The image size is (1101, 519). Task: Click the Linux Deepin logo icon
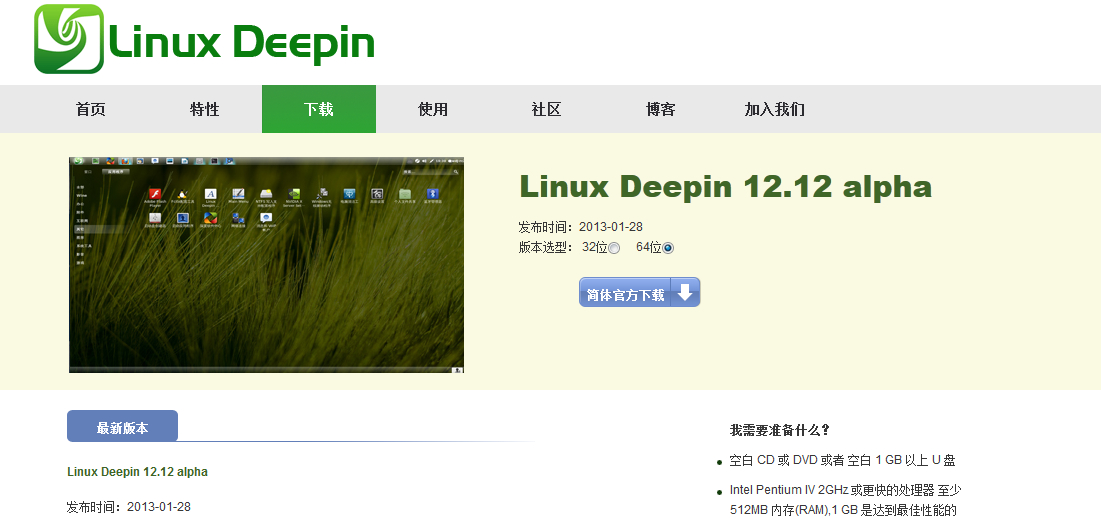pyautogui.click(x=69, y=39)
